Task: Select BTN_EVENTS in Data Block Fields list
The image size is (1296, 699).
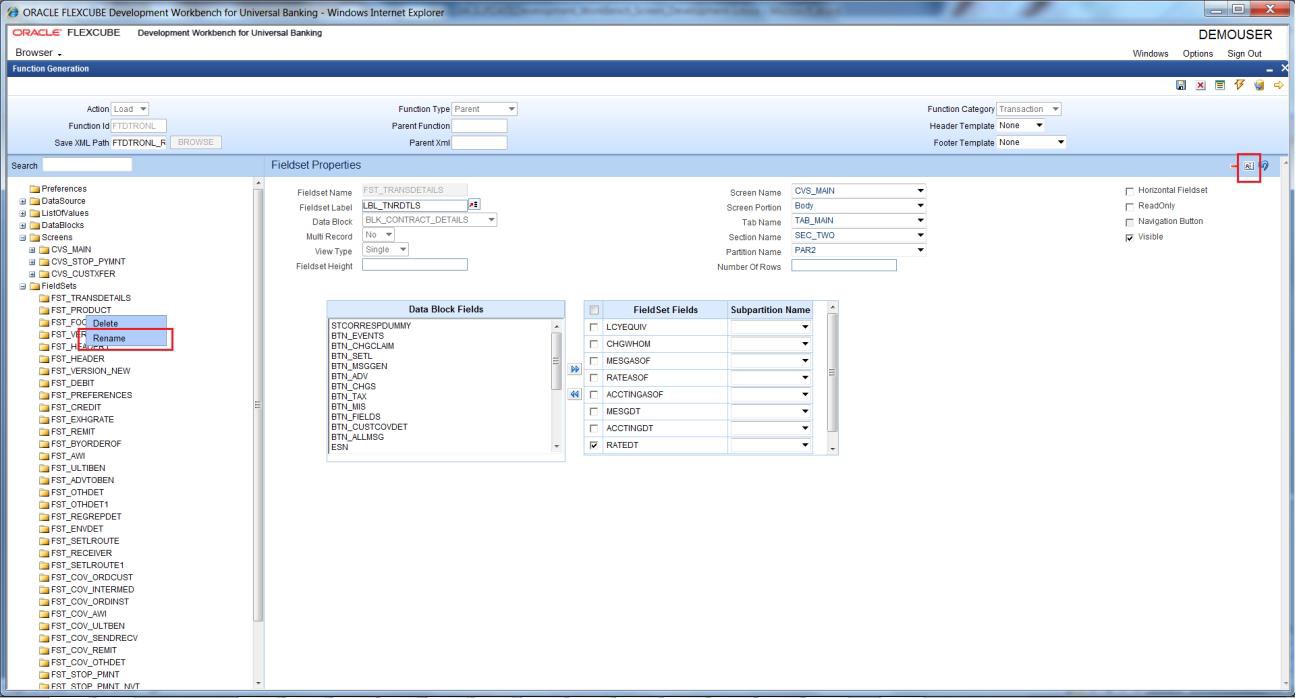Action: click(356, 334)
